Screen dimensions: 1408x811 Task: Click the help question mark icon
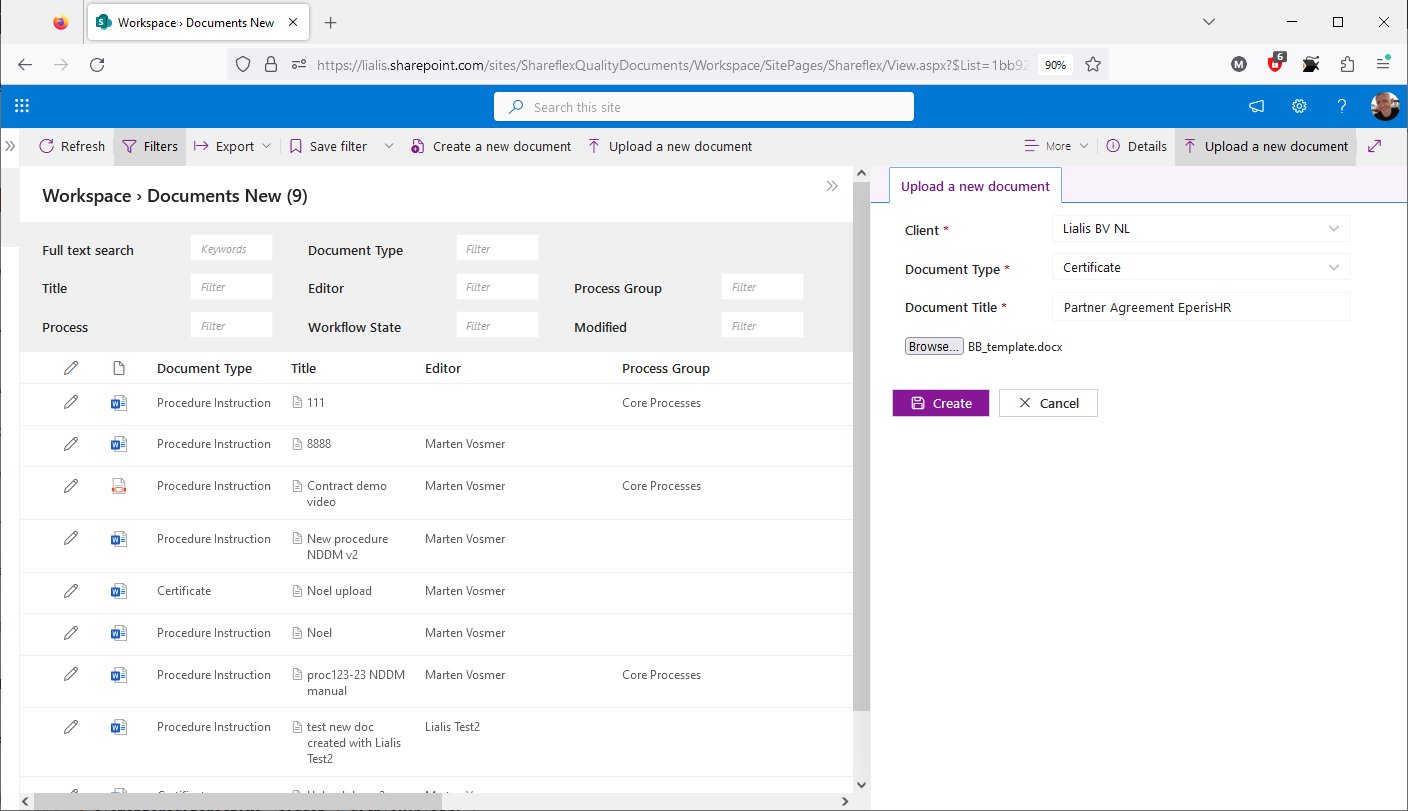pos(1342,107)
